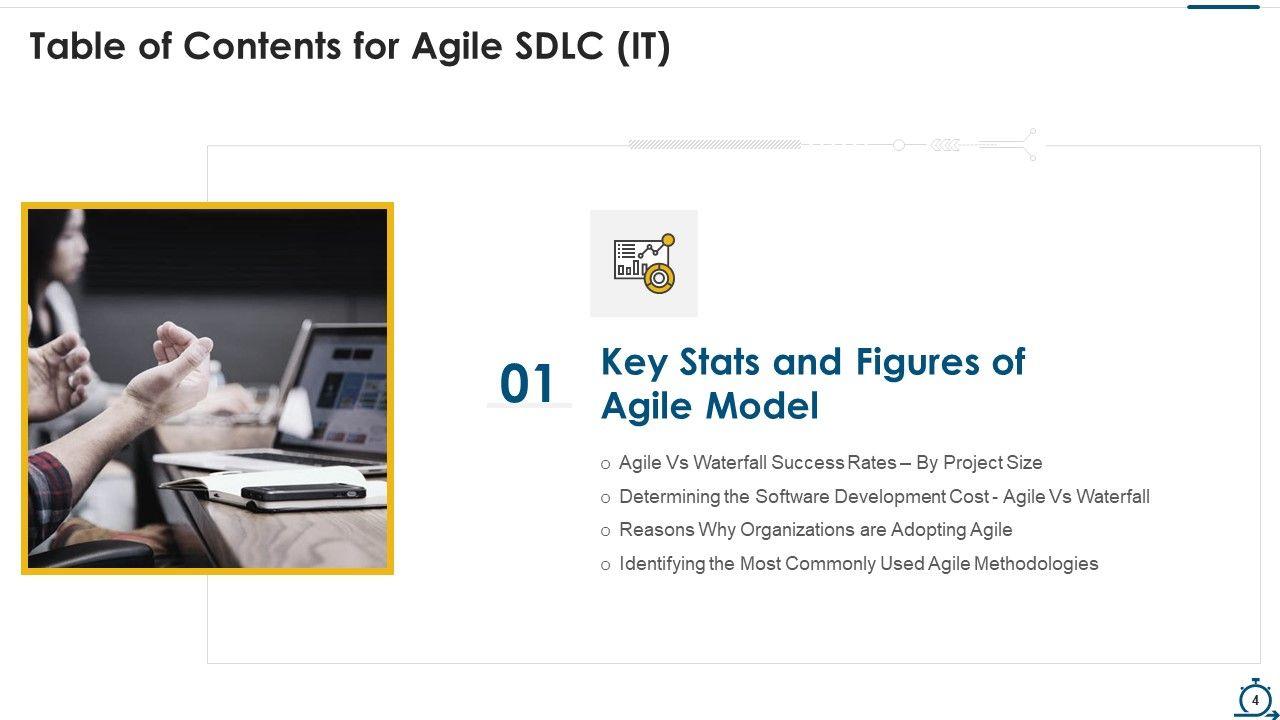Click the laptop screen in the photo
This screenshot has height=720, width=1280.
[345, 385]
